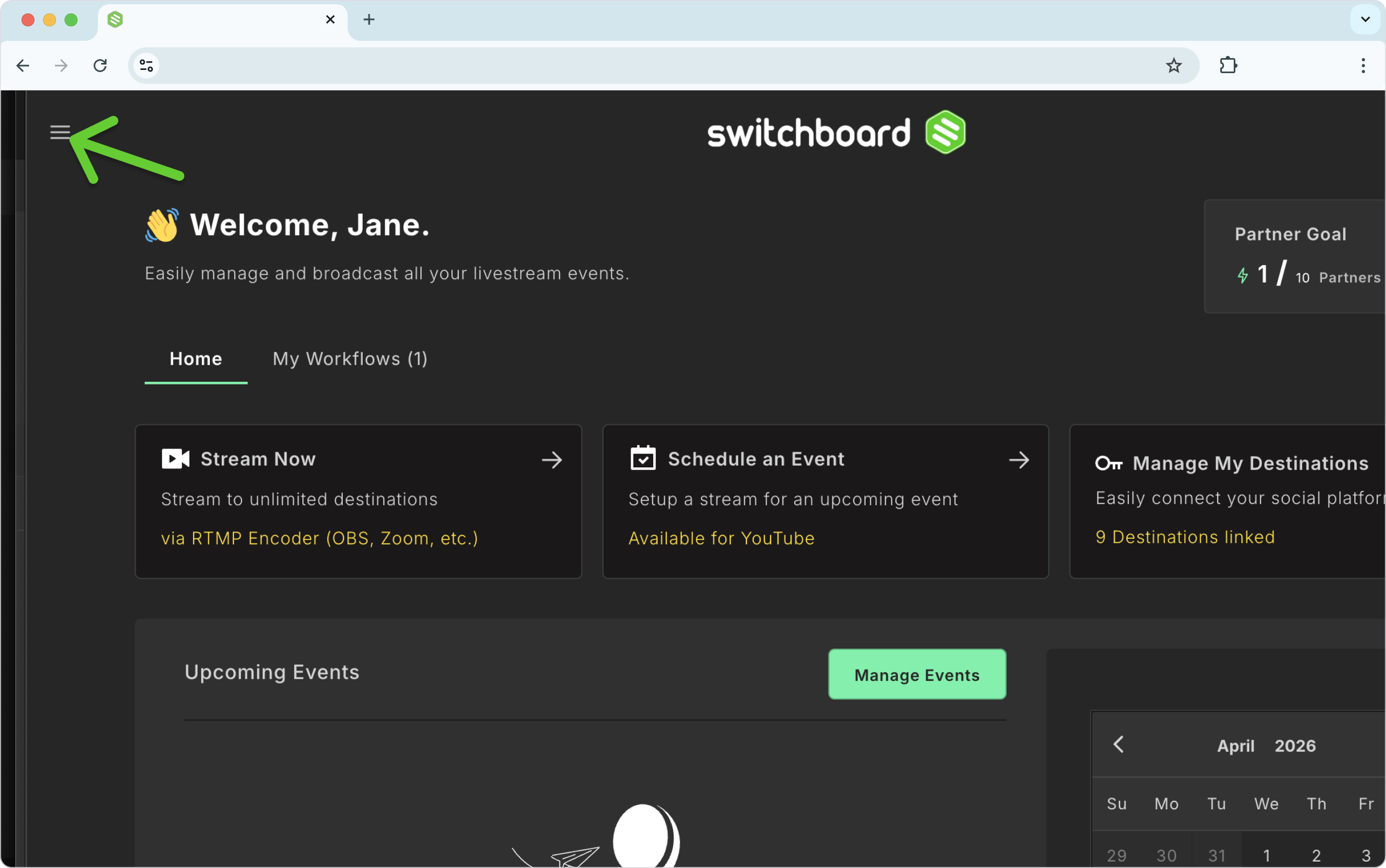The width and height of the screenshot is (1386, 868).
Task: Select calendar day 29 of previous month
Action: click(1117, 856)
